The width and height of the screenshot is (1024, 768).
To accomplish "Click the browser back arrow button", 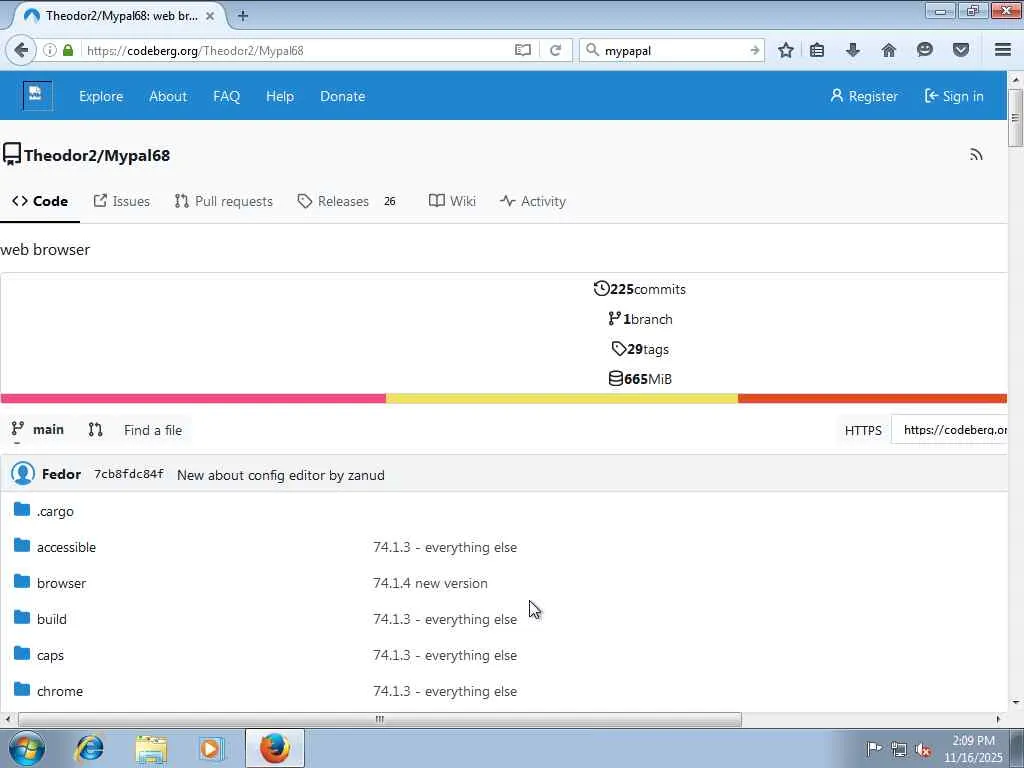I will pyautogui.click(x=21, y=50).
